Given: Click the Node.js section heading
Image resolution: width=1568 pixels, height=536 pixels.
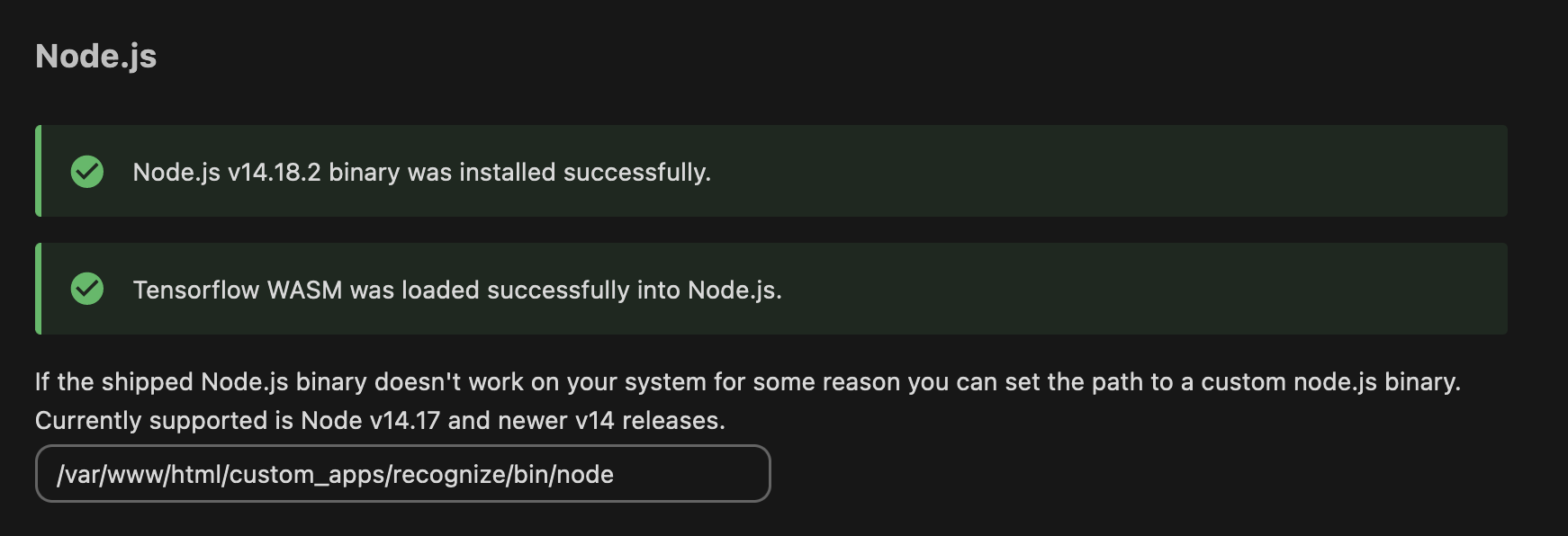Looking at the screenshot, I should pos(95,56).
